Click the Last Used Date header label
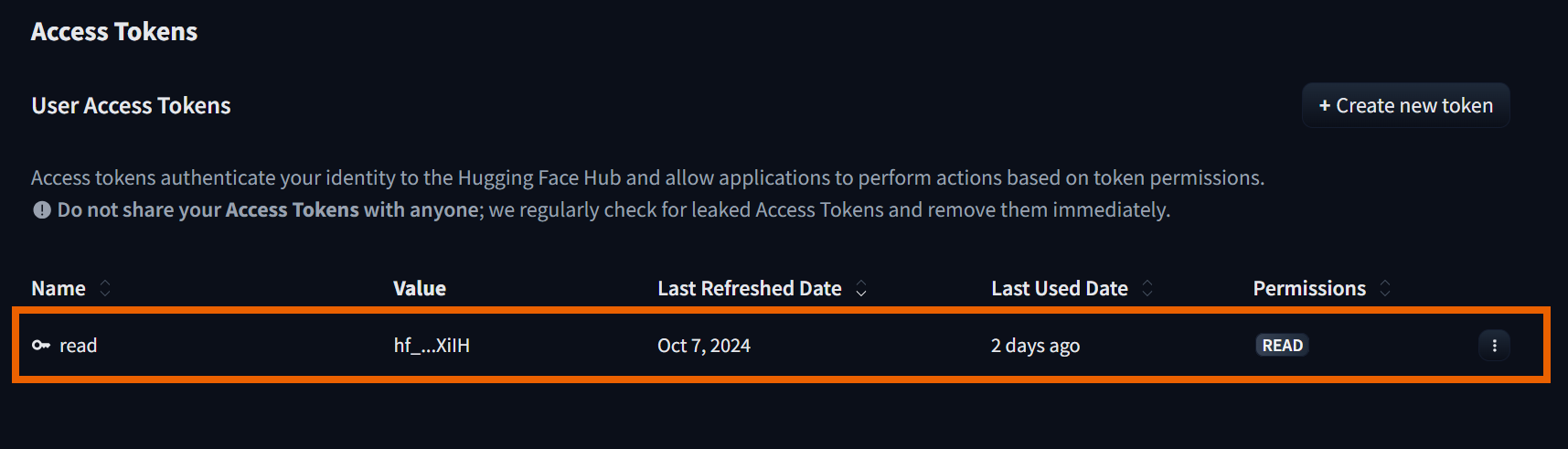 coord(1060,289)
